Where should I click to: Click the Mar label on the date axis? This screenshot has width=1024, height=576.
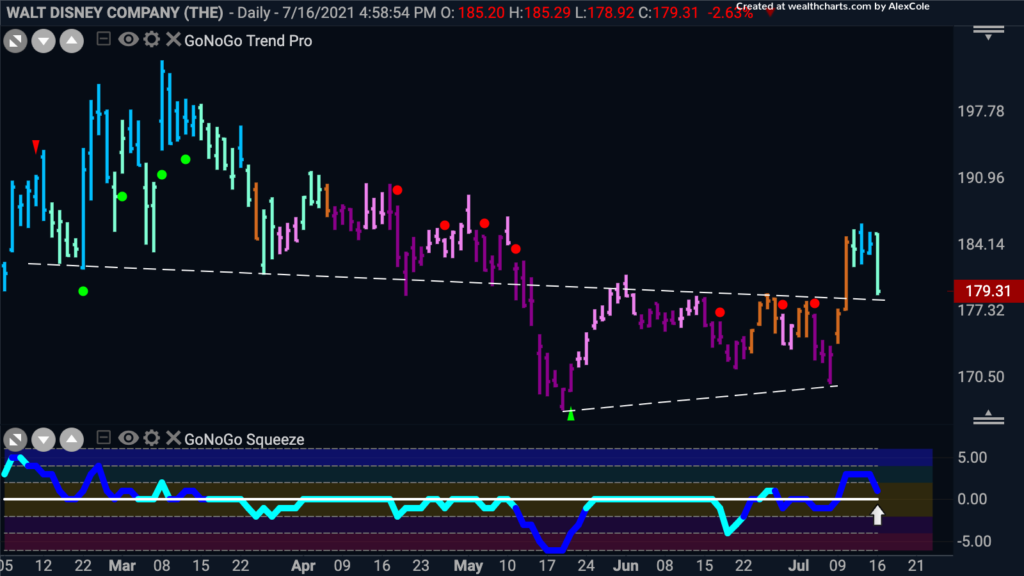coord(122,566)
